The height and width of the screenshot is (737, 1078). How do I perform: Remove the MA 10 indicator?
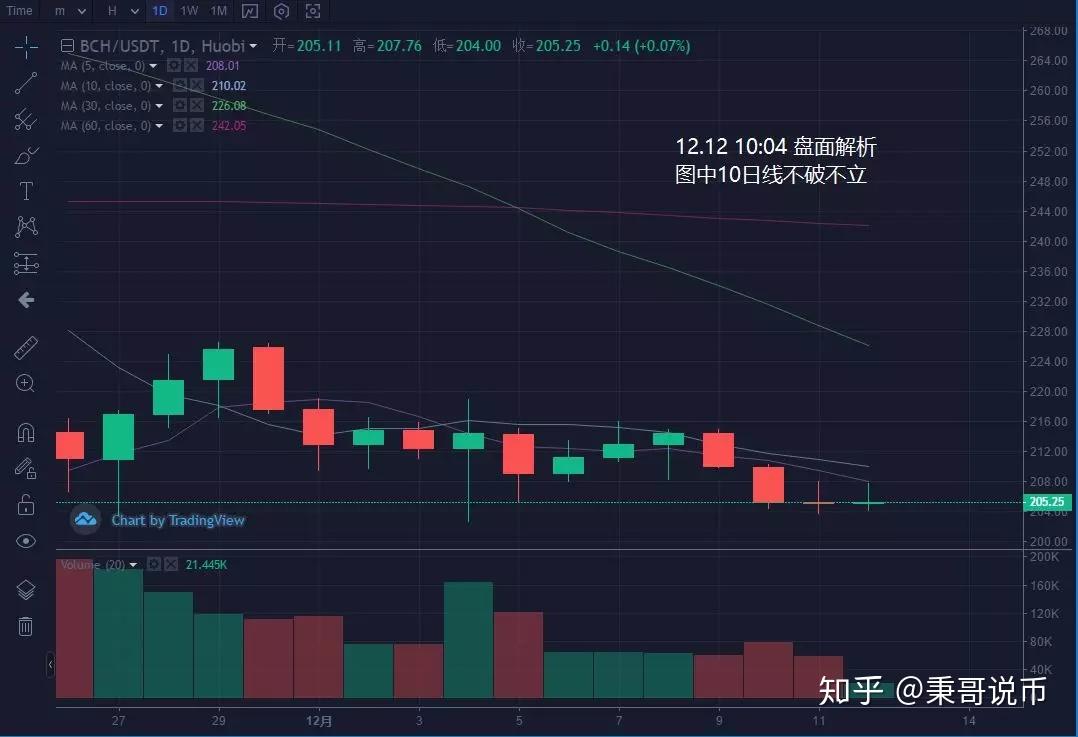click(197, 85)
